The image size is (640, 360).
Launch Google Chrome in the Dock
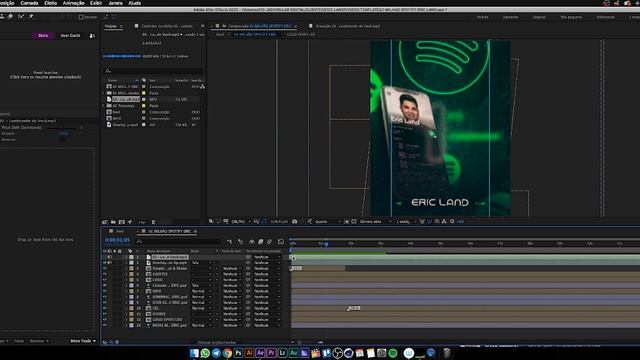pos(227,353)
